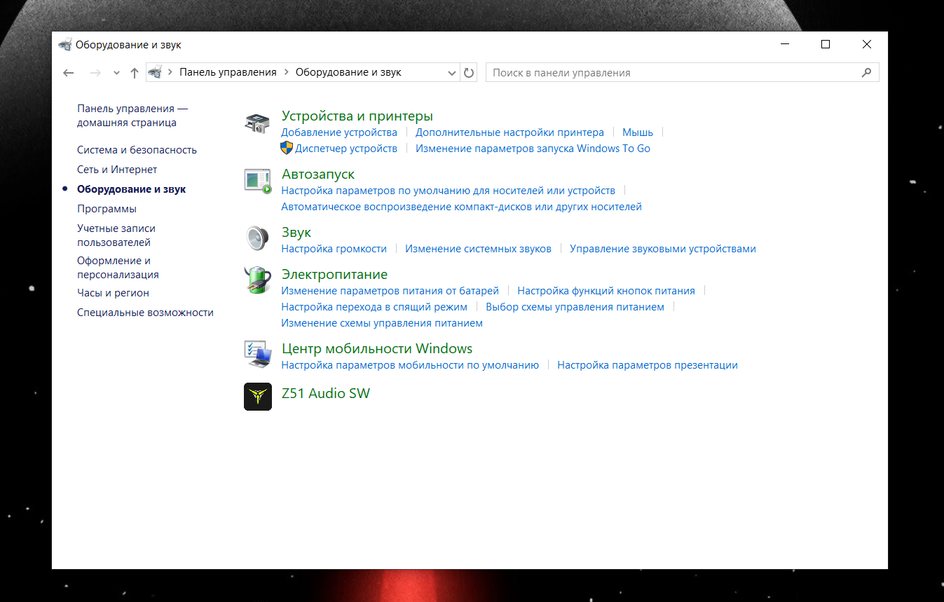Click Выбор схемы управления питанием link

pos(575,307)
